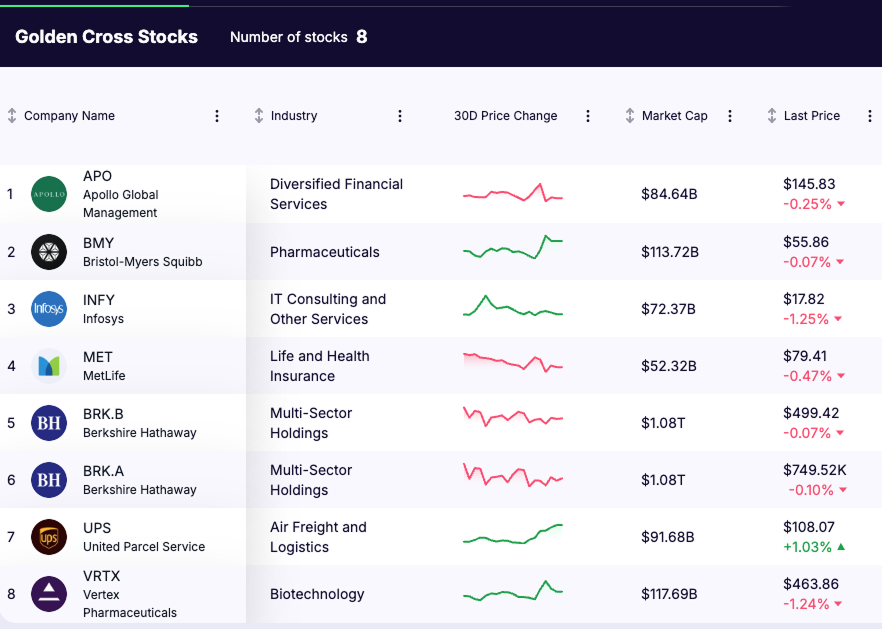Image resolution: width=882 pixels, height=629 pixels.
Task: Click the BRK.B ticker link
Action: click(104, 412)
